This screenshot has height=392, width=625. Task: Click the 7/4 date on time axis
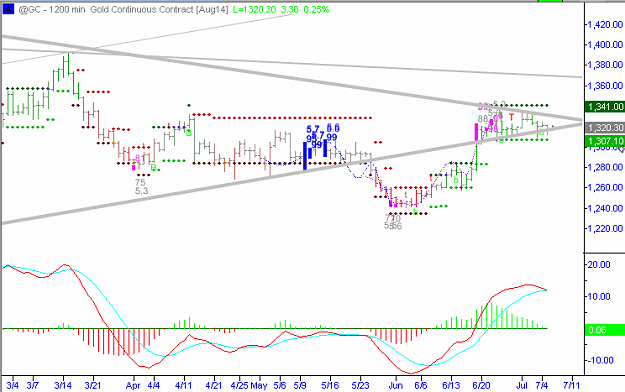point(542,386)
